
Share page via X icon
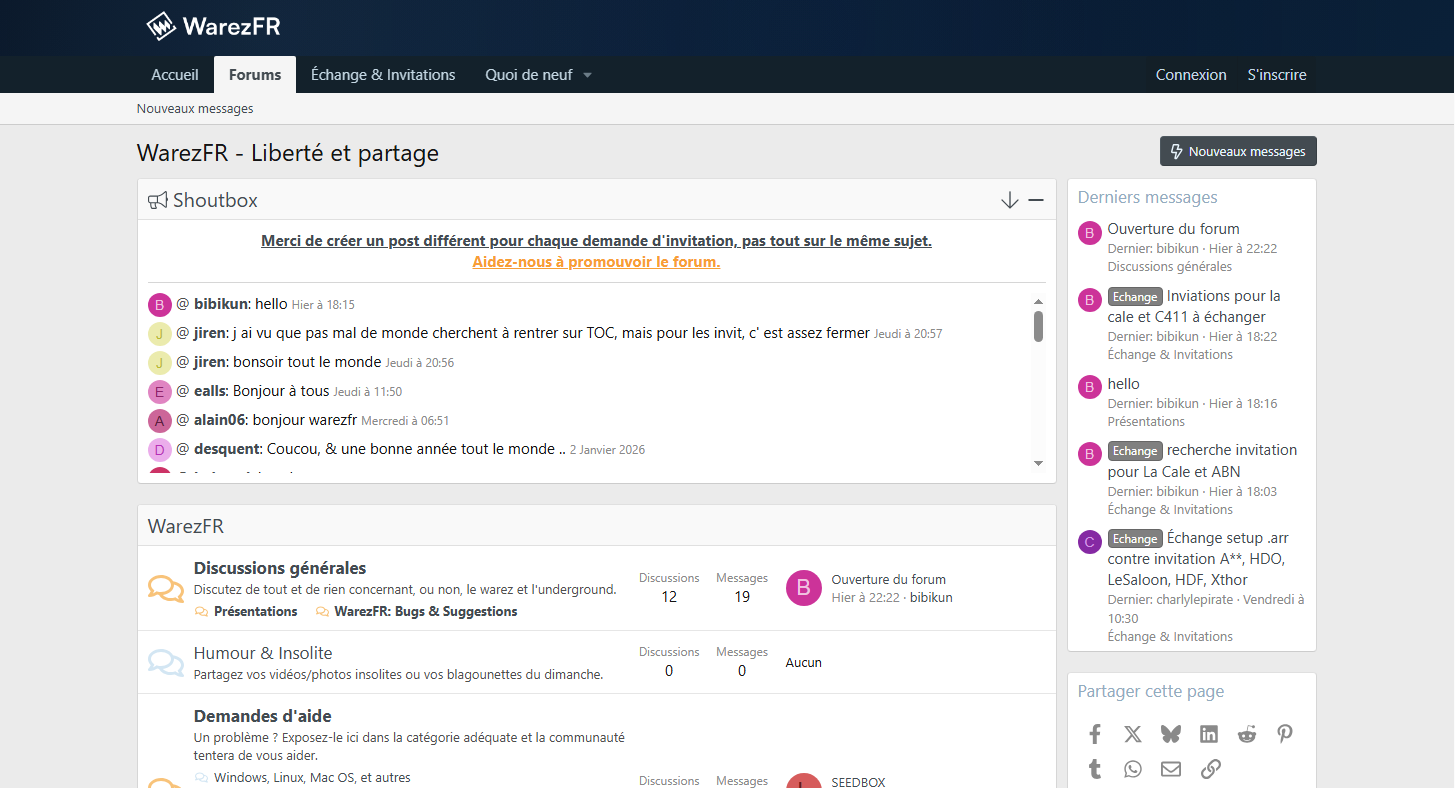pyautogui.click(x=1133, y=734)
